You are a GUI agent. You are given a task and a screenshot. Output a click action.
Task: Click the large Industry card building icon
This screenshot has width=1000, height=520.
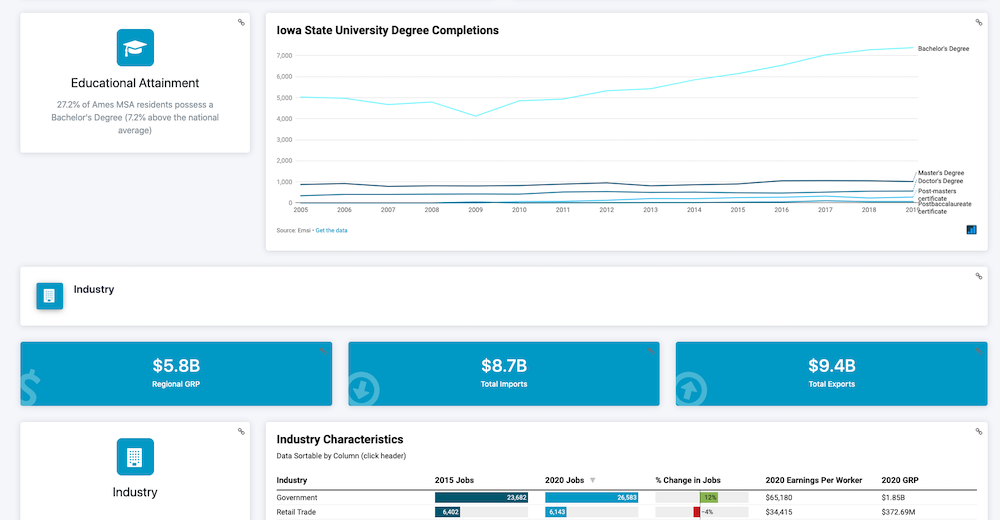click(x=135, y=457)
